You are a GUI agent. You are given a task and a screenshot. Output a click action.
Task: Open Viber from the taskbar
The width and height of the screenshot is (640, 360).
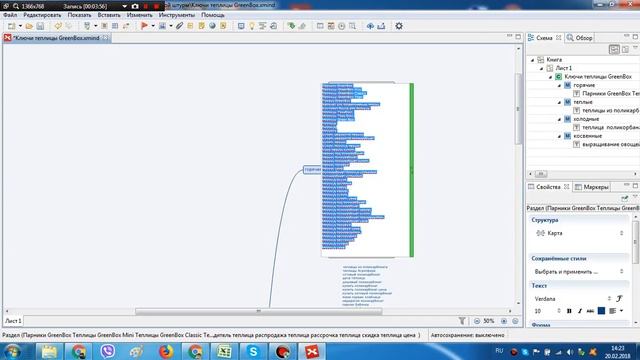point(108,351)
